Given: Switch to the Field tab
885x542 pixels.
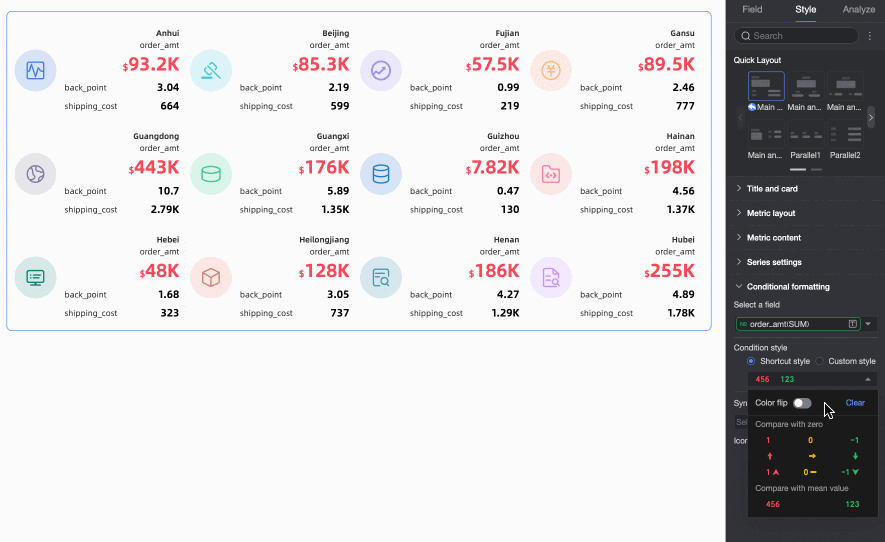Looking at the screenshot, I should [x=752, y=10].
